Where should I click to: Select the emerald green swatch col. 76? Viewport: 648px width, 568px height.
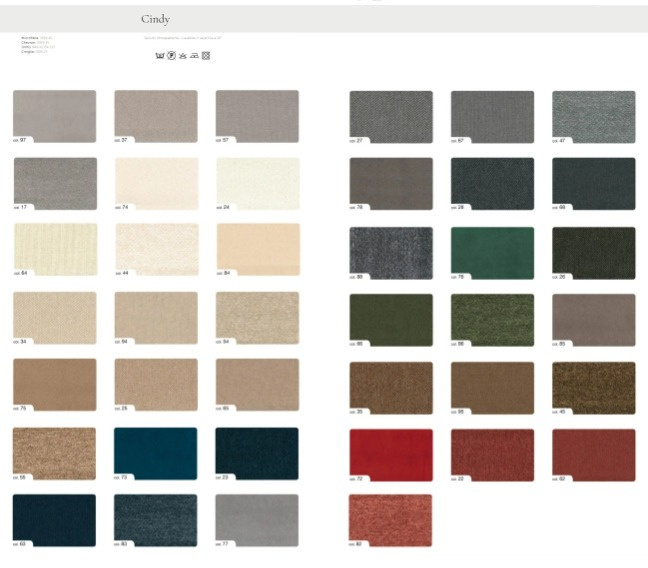(492, 252)
